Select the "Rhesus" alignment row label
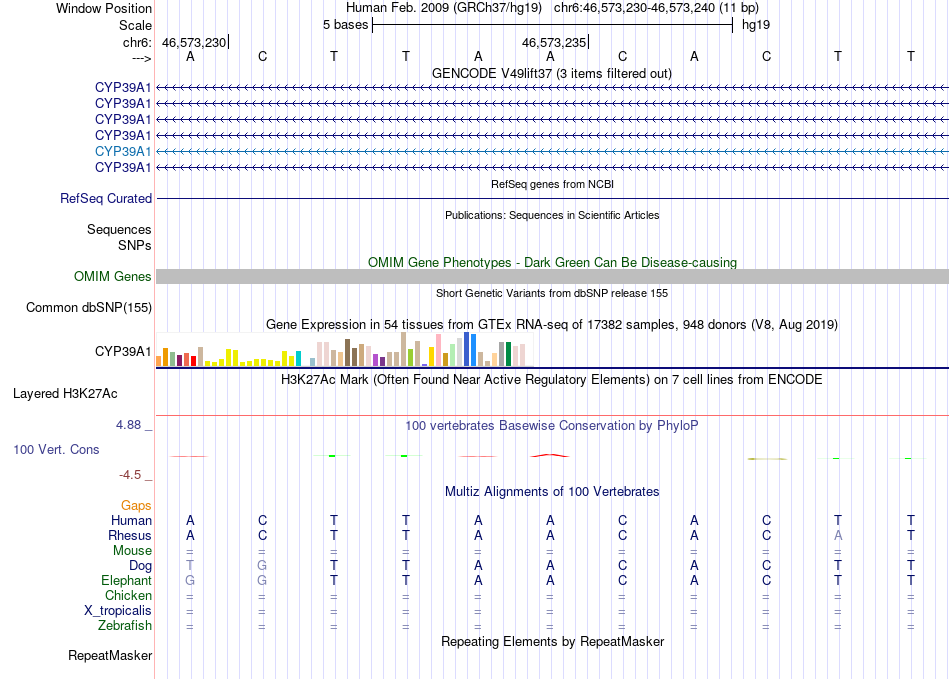950x679 pixels. pos(130,535)
